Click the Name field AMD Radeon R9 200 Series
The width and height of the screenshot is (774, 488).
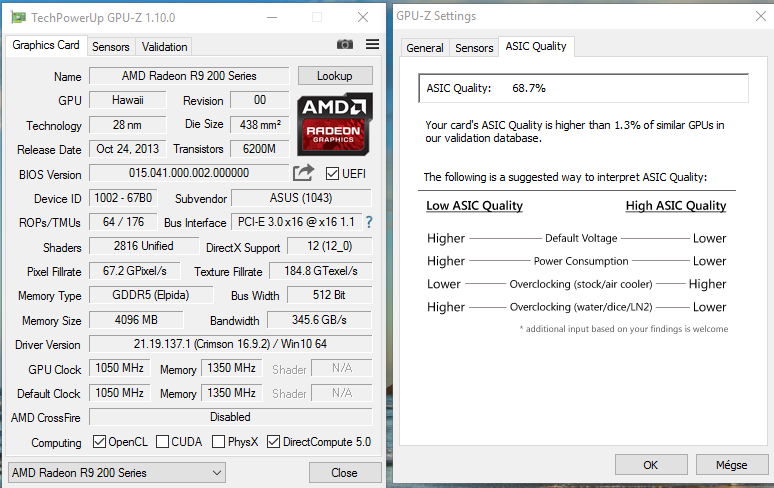pyautogui.click(x=189, y=76)
